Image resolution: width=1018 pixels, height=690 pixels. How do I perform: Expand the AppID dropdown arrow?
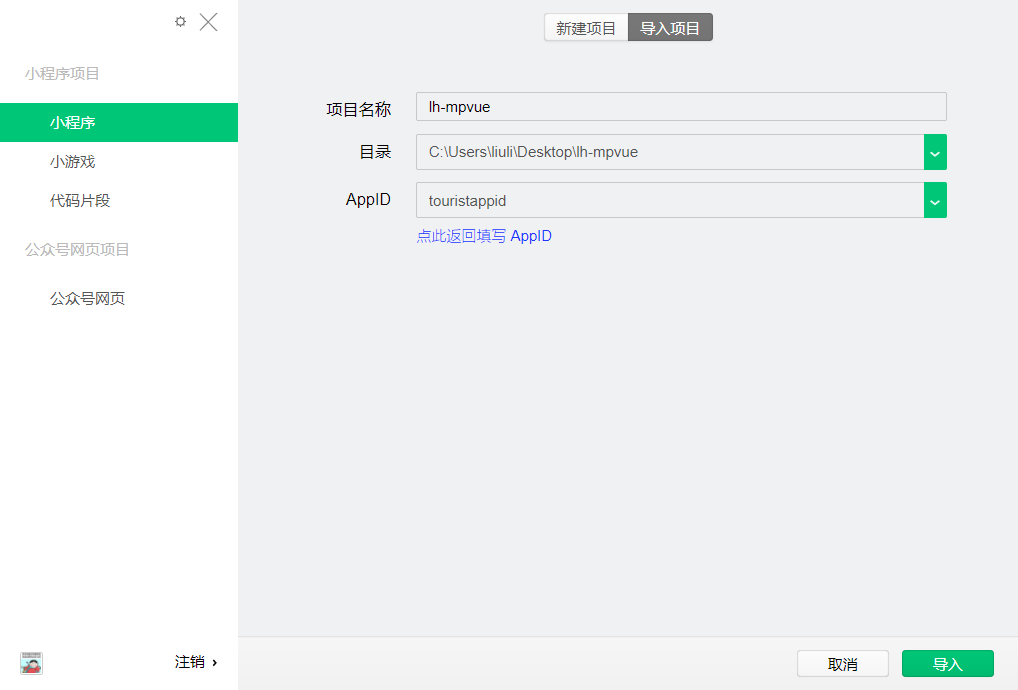(x=934, y=200)
